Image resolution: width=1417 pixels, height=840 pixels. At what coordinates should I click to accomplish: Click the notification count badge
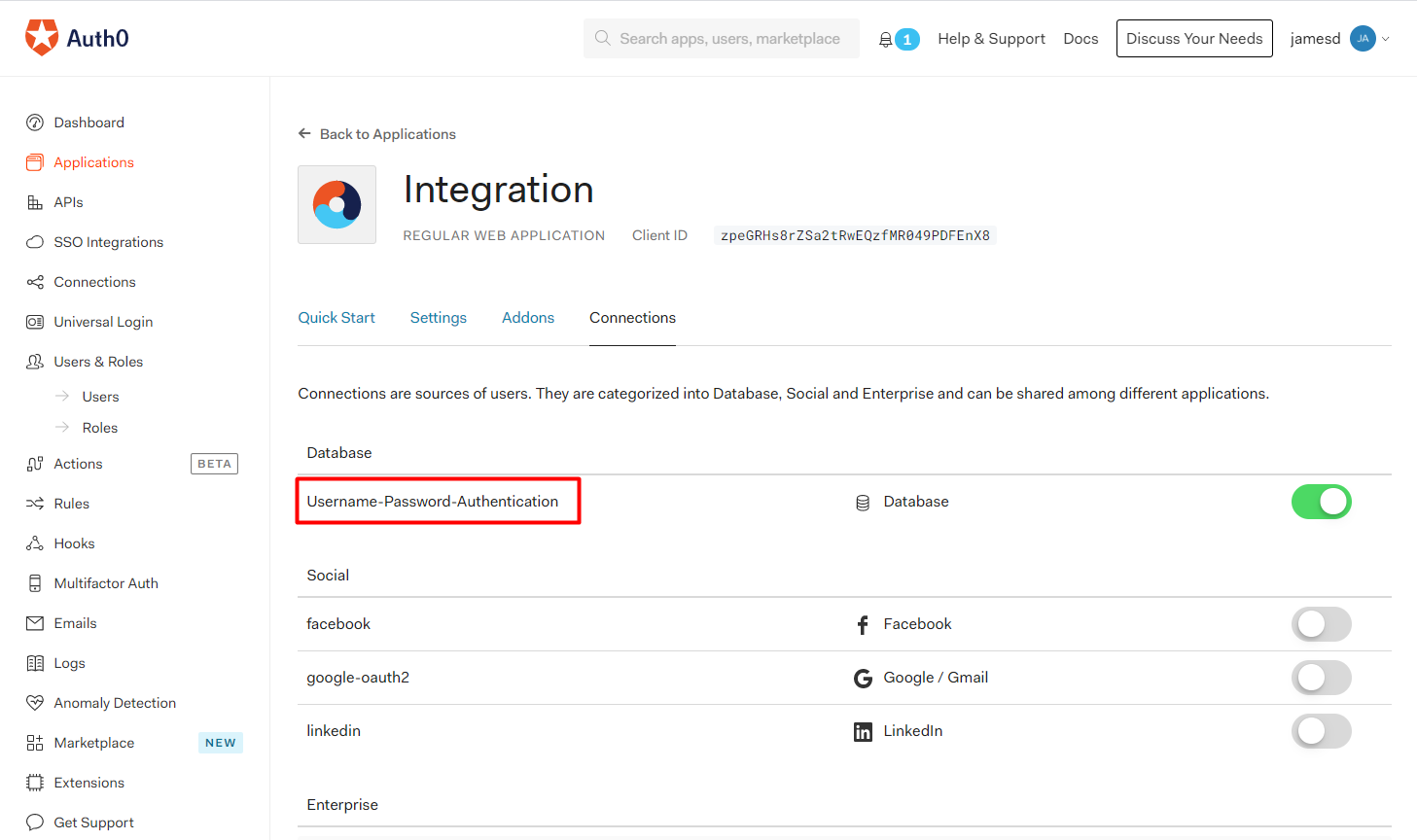tap(907, 40)
